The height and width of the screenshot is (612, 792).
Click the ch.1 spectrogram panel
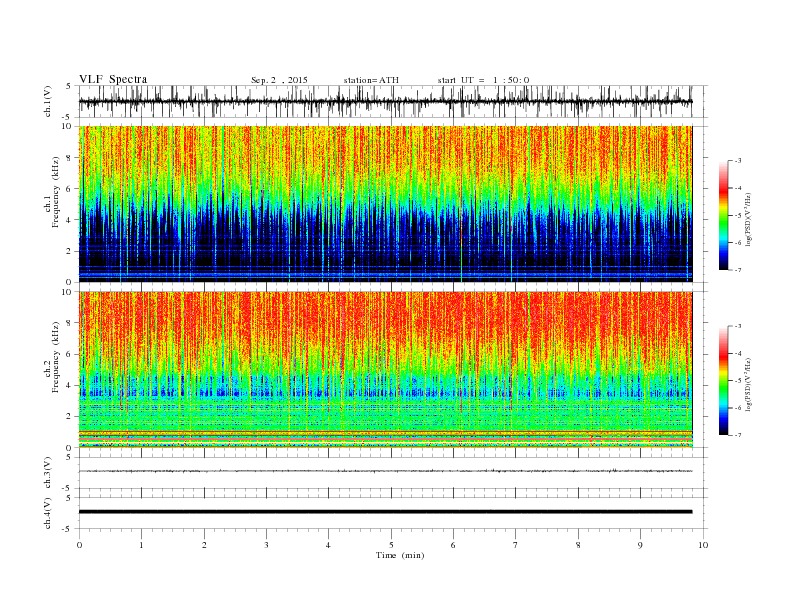tap(385, 204)
